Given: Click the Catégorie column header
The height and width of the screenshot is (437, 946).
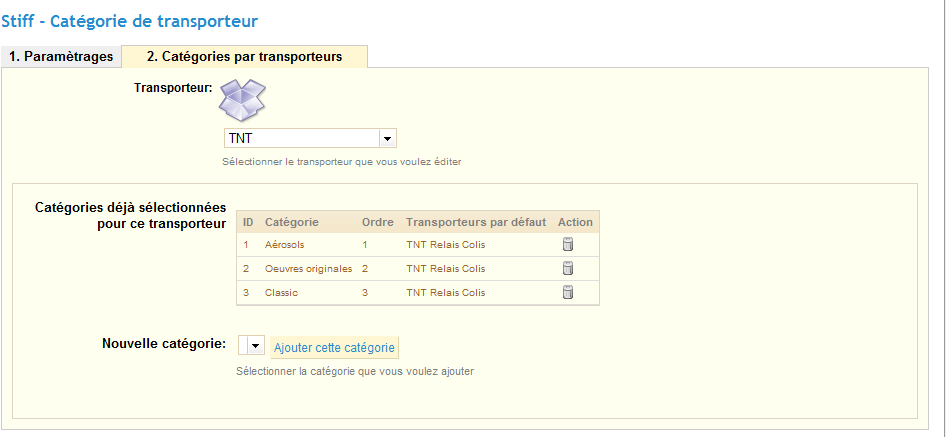Looking at the screenshot, I should tap(292, 222).
